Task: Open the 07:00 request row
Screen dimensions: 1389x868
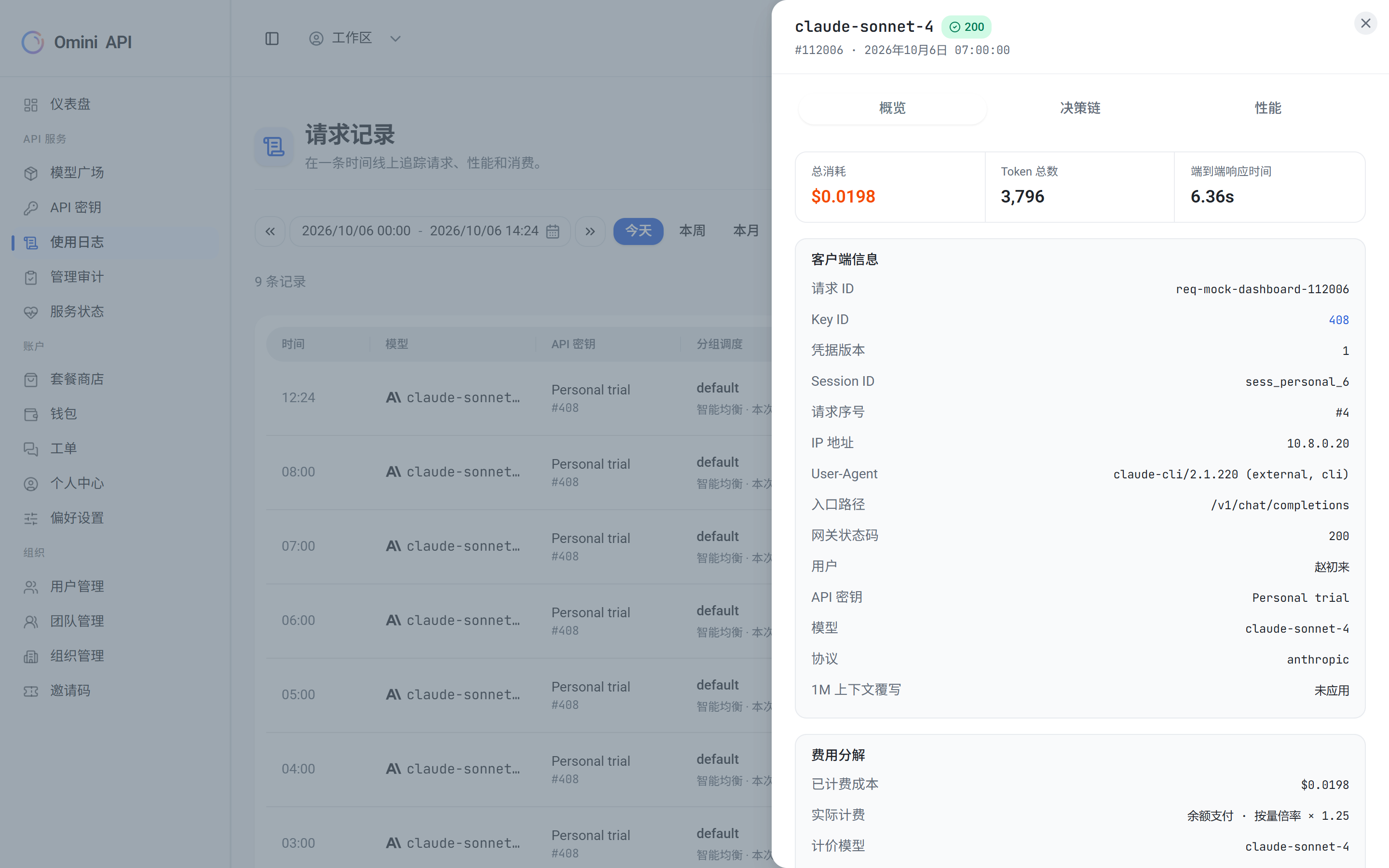Action: [519, 546]
